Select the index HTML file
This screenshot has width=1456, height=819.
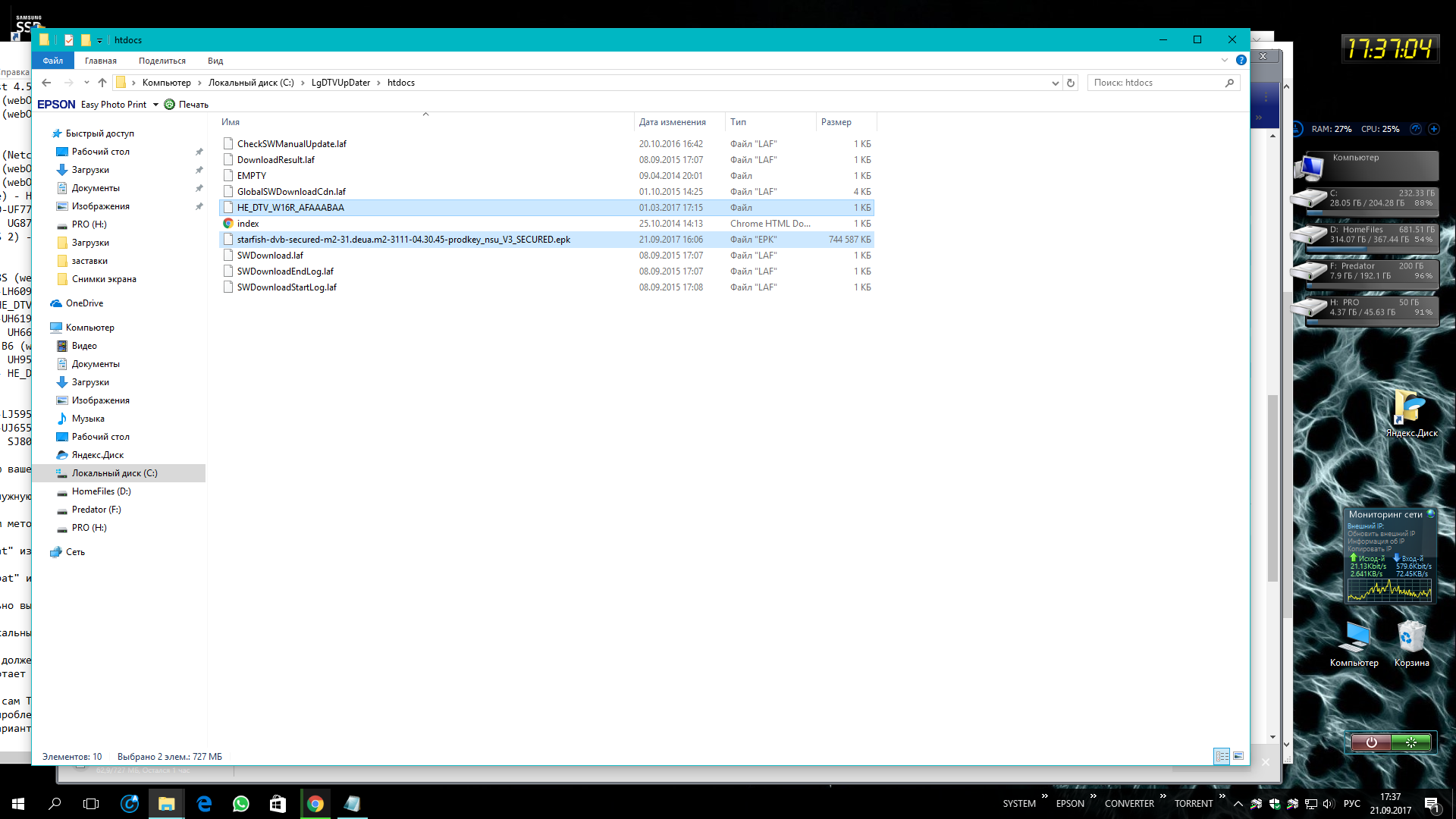pos(248,224)
